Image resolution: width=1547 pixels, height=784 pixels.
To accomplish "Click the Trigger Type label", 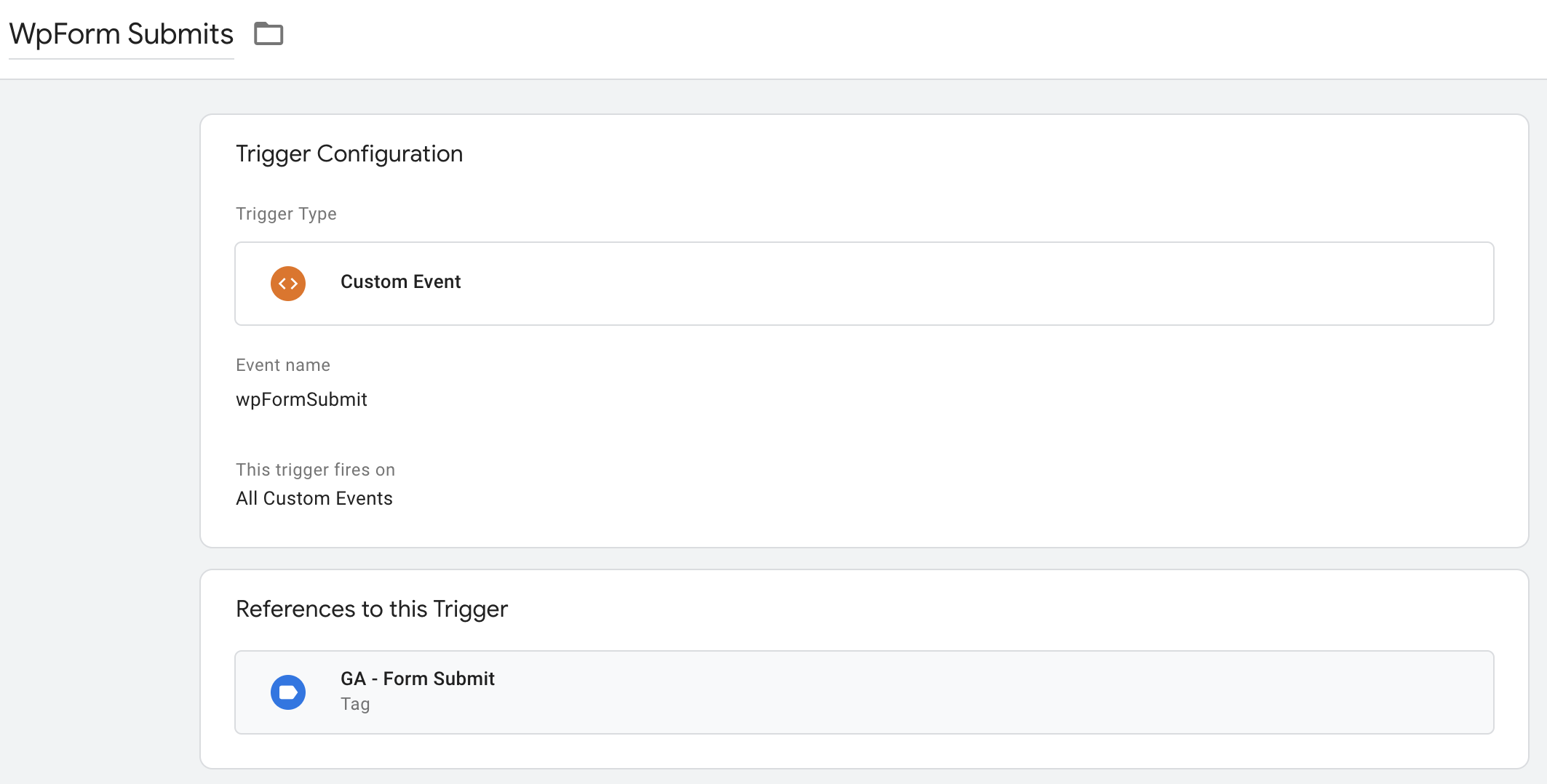I will pos(286,214).
